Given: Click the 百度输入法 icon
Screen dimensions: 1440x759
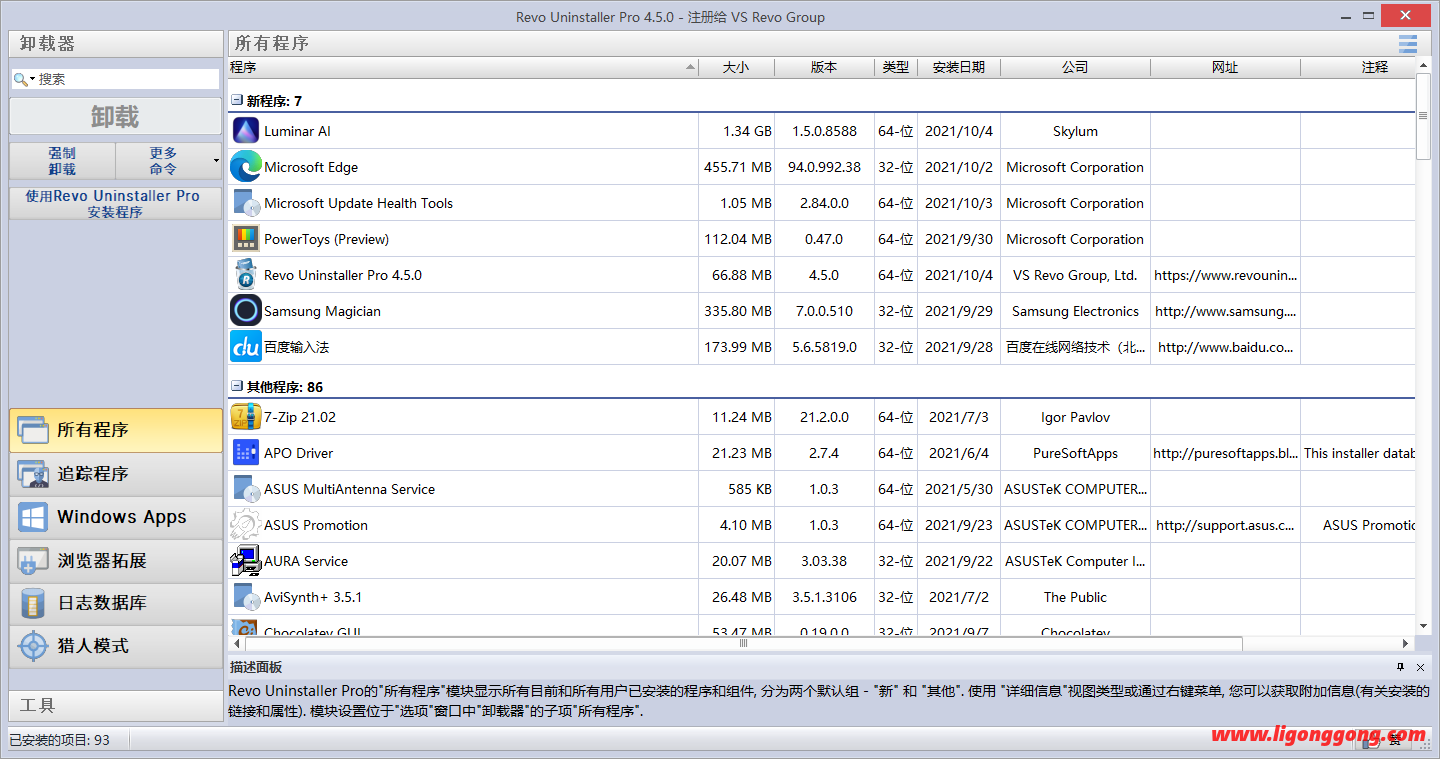Looking at the screenshot, I should point(245,347).
